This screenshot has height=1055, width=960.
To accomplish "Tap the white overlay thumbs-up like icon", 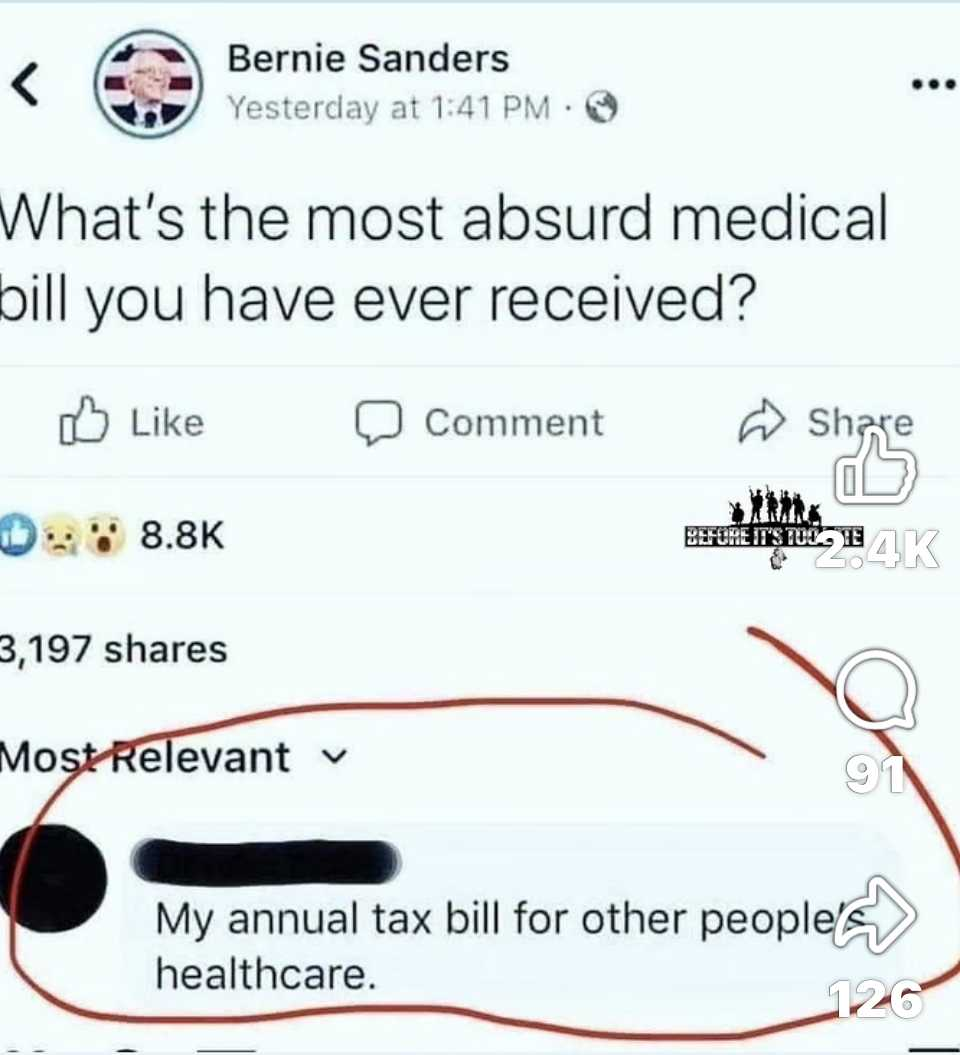I will coord(875,468).
